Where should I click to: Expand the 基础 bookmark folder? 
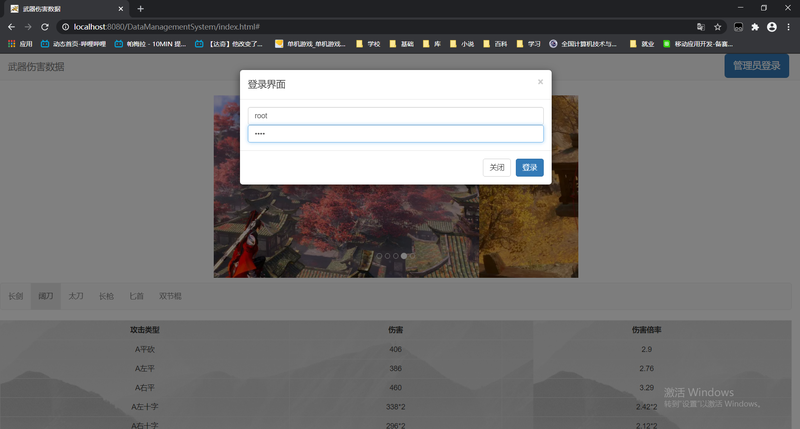point(402,44)
